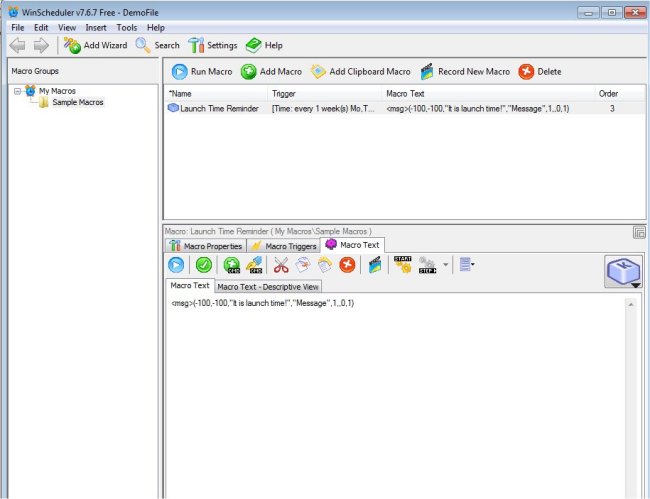
Task: Open the Tools menu
Action: [x=126, y=27]
